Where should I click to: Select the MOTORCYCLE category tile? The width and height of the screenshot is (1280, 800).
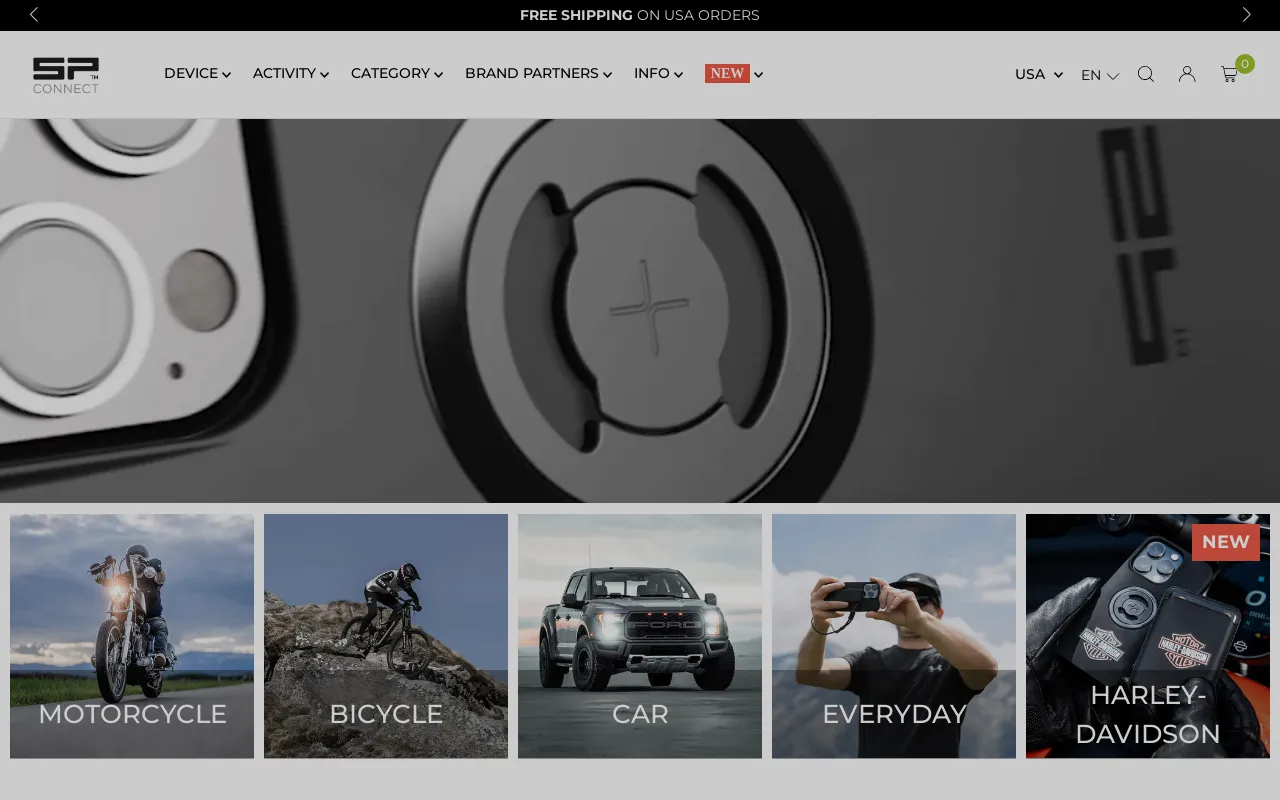pos(132,636)
